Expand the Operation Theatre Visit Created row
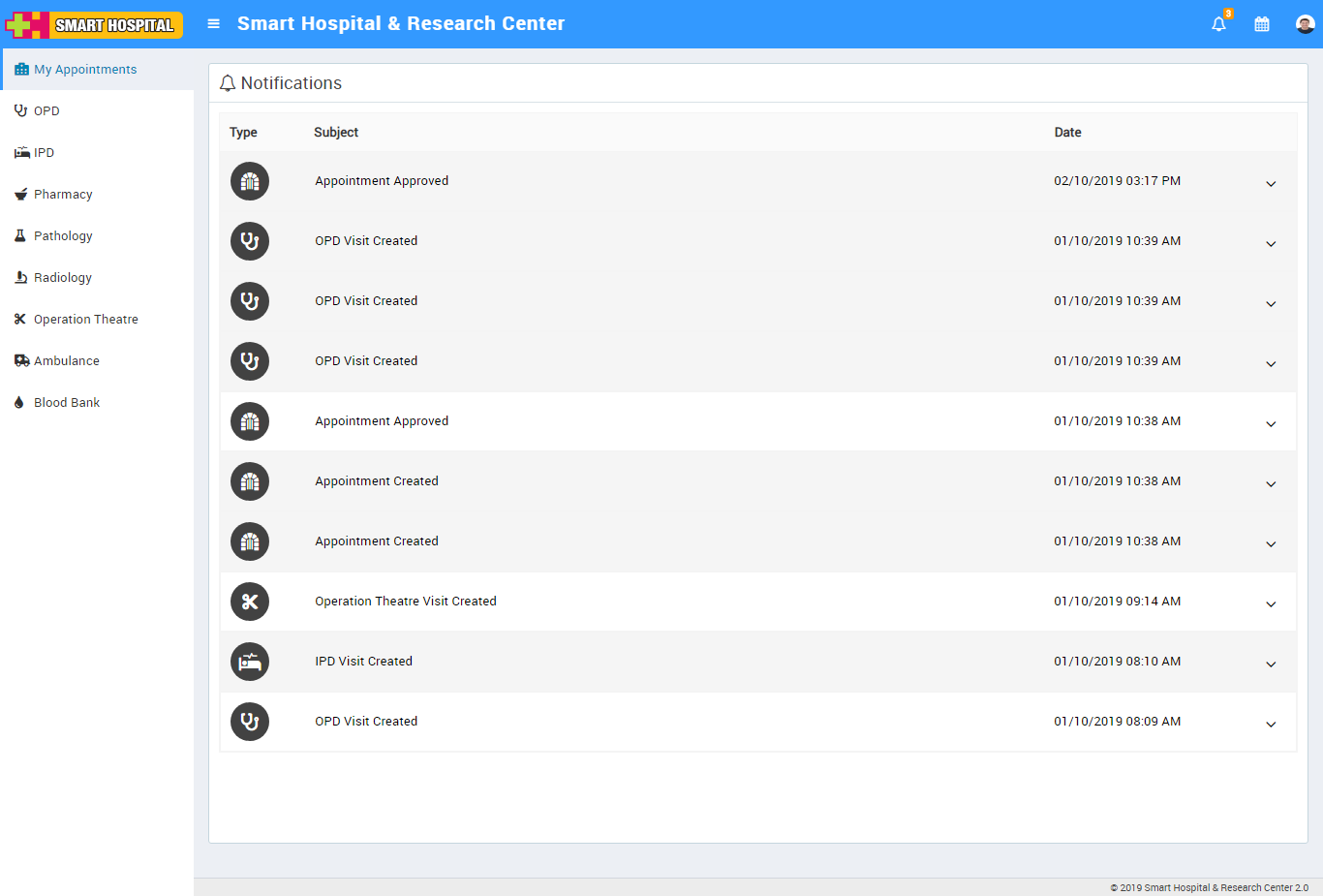The height and width of the screenshot is (896, 1323). (1271, 604)
